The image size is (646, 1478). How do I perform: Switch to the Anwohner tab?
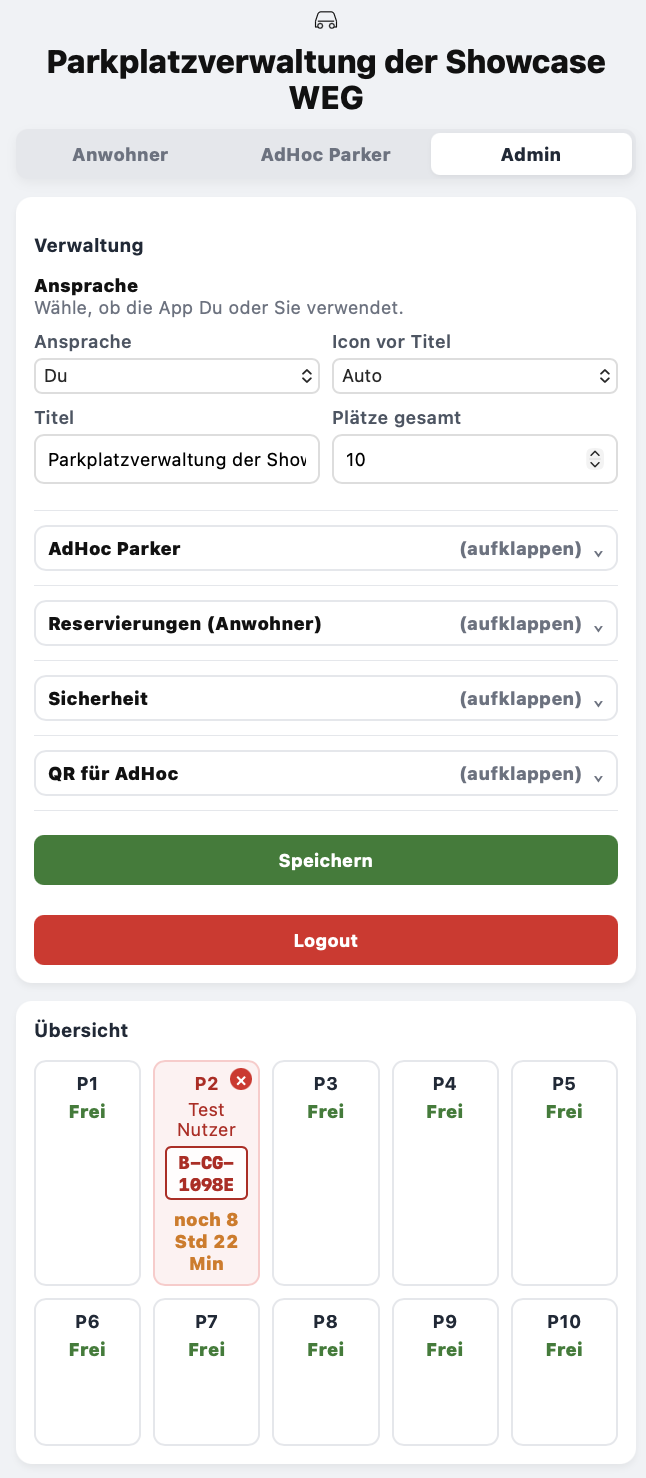point(120,154)
